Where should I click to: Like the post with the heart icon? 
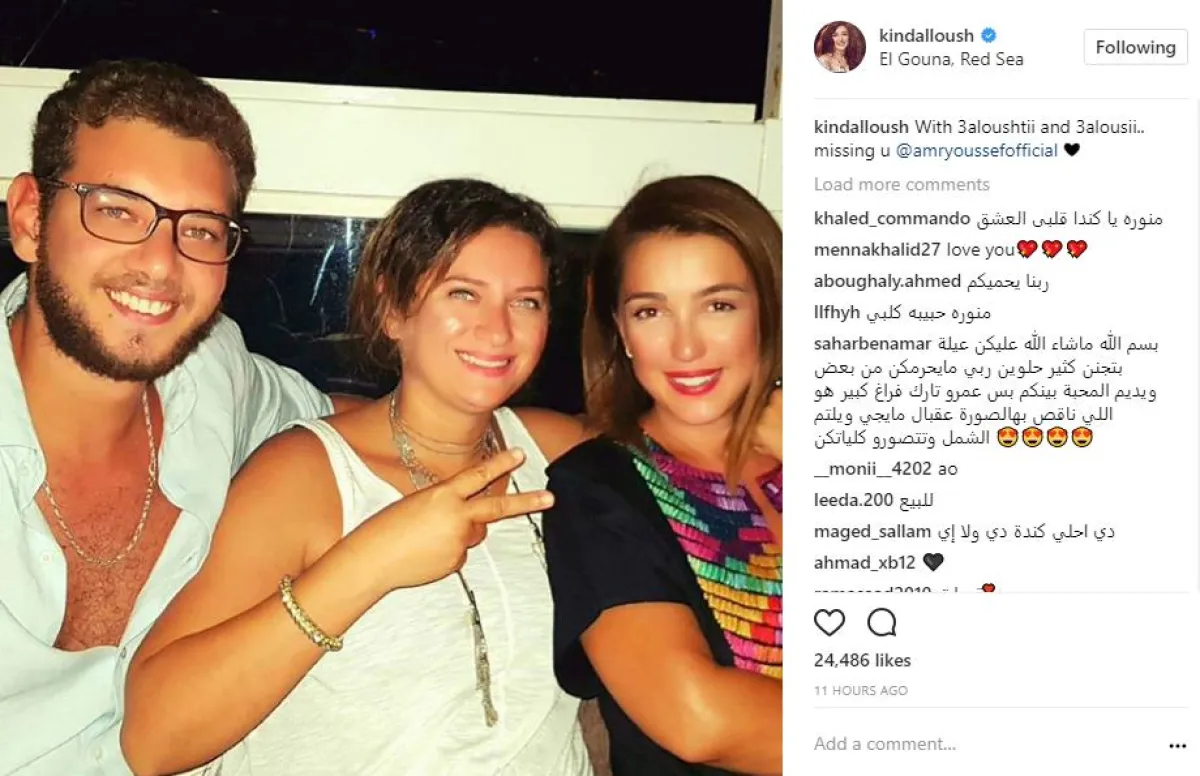(829, 622)
